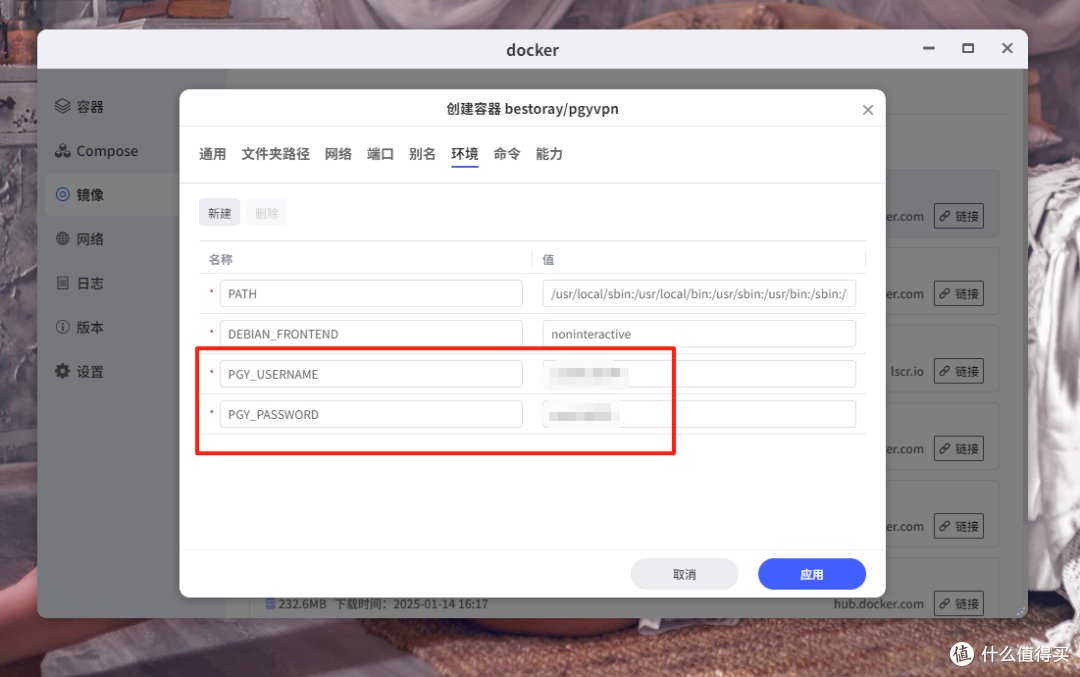Edit the DEBIAN_FRONTEND name field
1080x677 pixels.
coord(371,334)
